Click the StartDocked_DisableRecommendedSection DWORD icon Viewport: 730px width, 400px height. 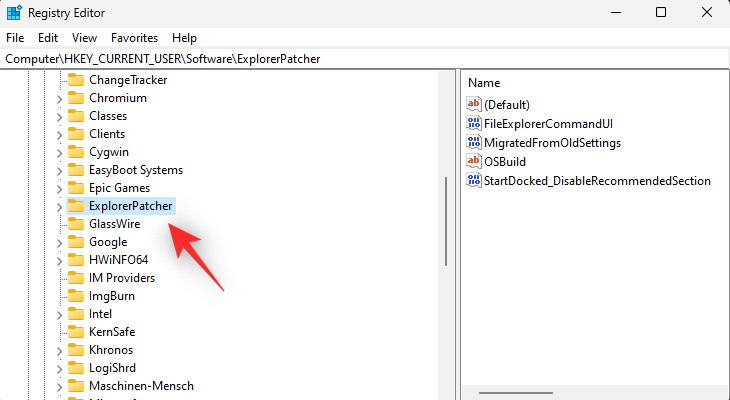pyautogui.click(x=474, y=181)
